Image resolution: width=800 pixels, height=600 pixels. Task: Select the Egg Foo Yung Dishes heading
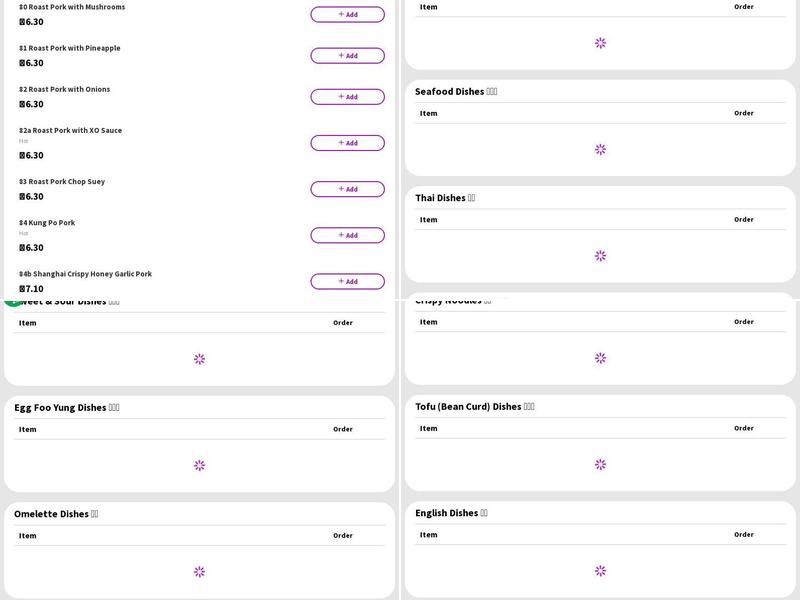67,408
